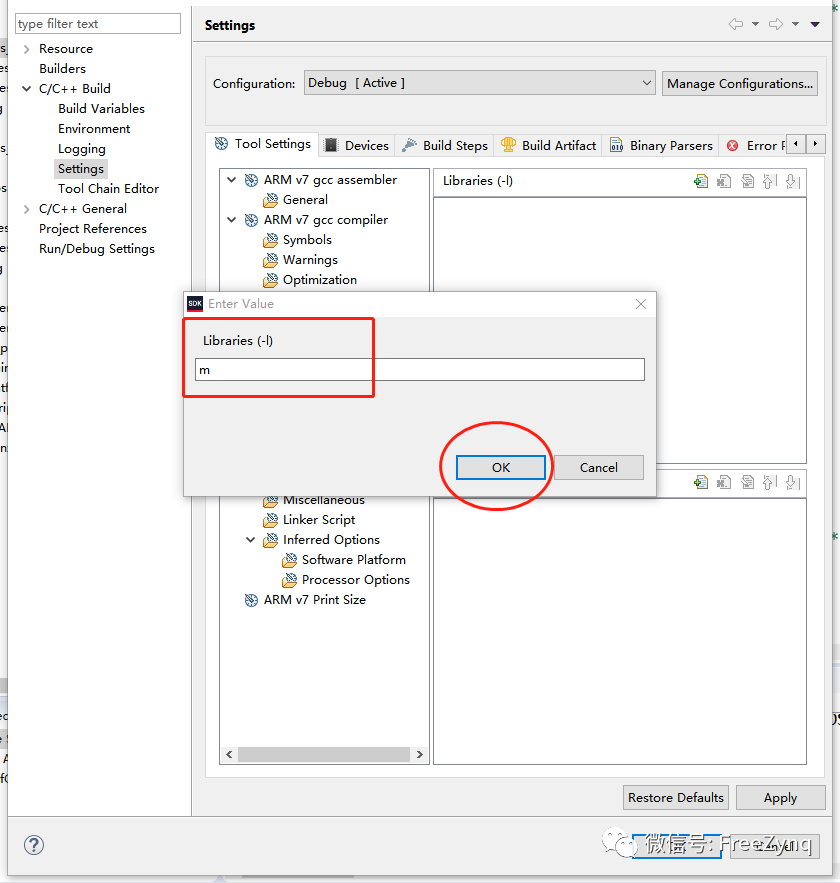Click Edit icon in Libraries (-l) toolbar
The width and height of the screenshot is (840, 883).
[x=747, y=181]
